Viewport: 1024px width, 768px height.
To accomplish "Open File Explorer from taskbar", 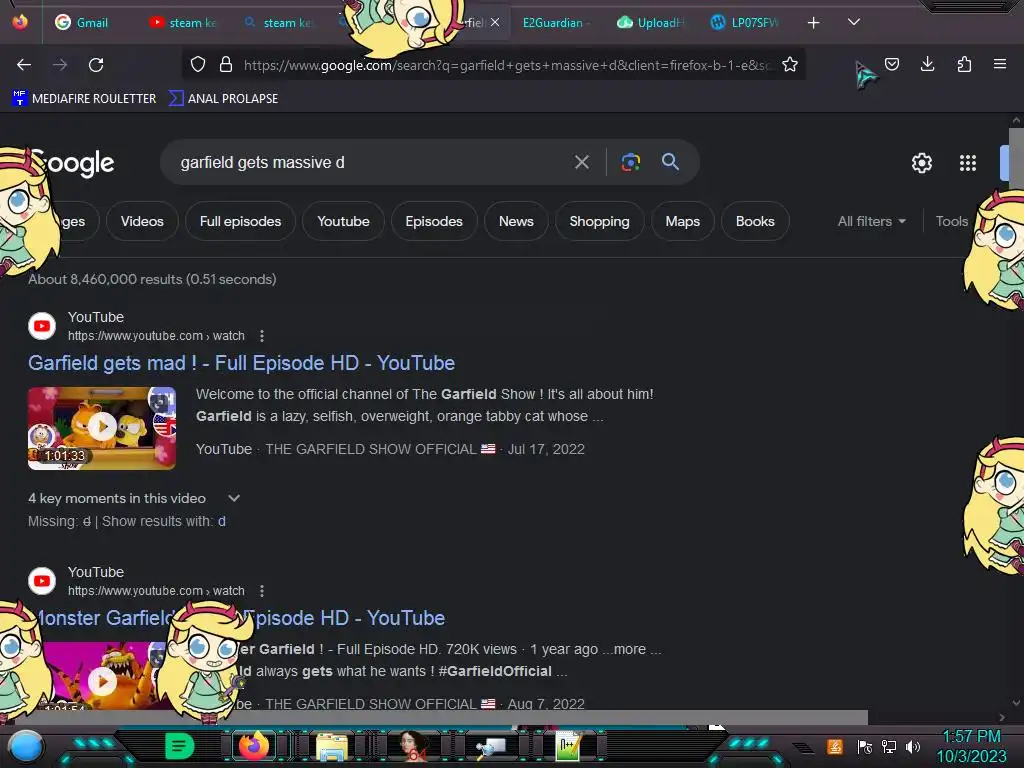I will [x=332, y=746].
